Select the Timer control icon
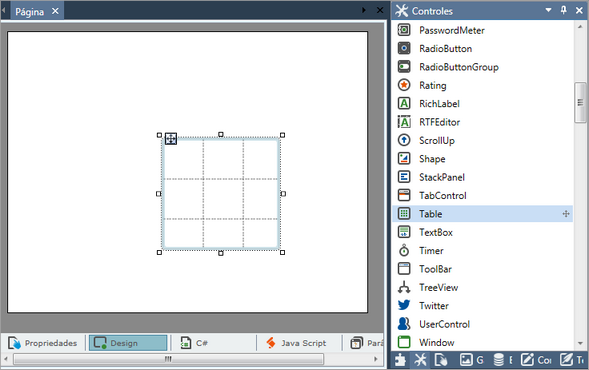589x370 pixels. point(404,250)
